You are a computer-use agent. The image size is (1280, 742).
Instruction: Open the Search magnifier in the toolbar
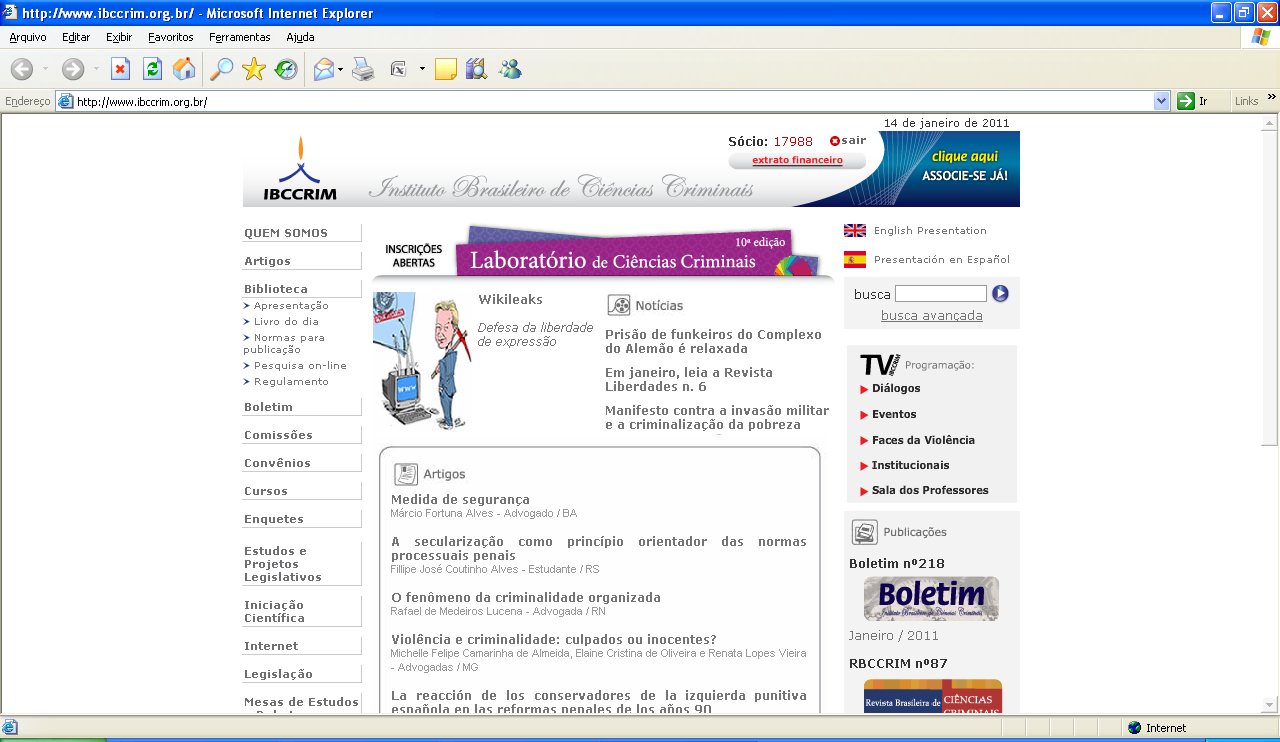221,69
